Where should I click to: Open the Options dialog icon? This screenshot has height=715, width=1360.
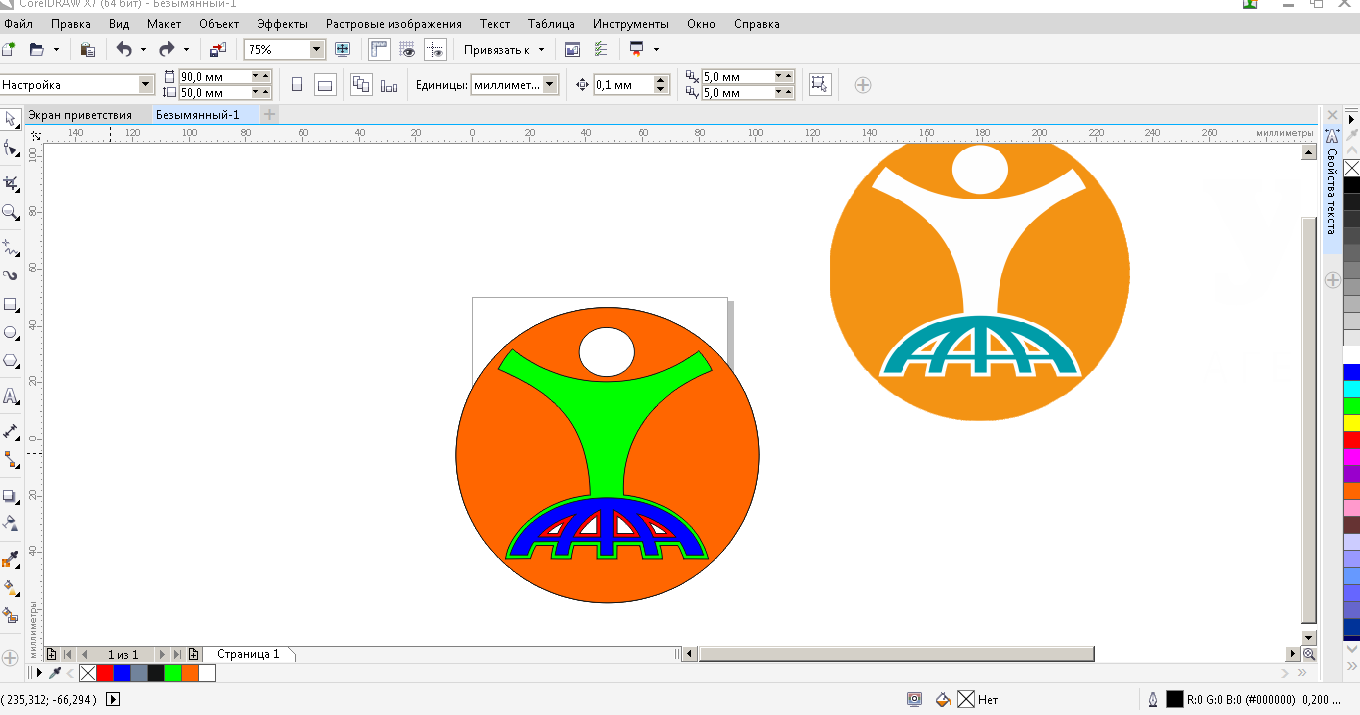tap(599, 49)
